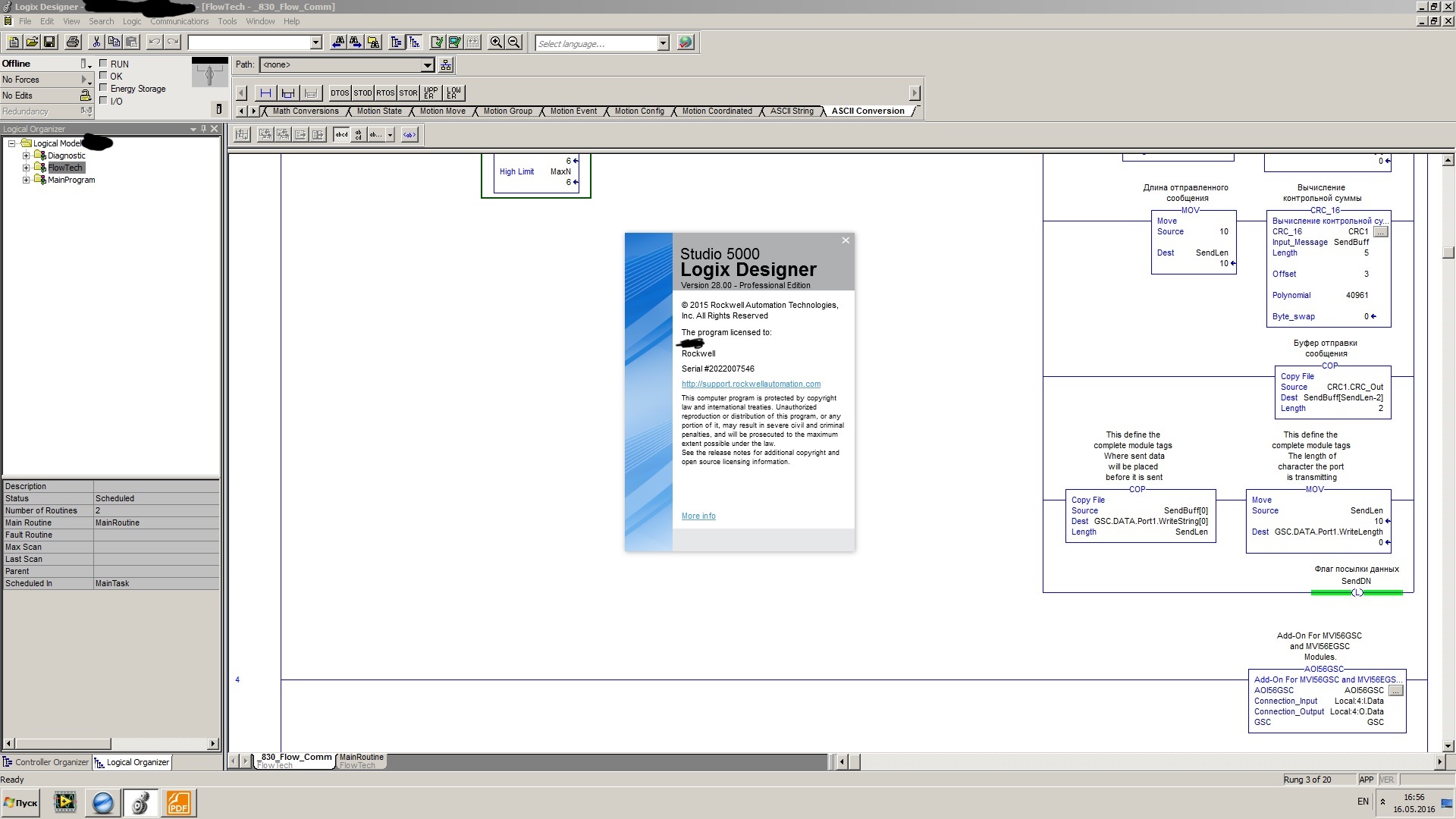Toggle the OK status checkbox
The width and height of the screenshot is (1456, 819).
[104, 76]
